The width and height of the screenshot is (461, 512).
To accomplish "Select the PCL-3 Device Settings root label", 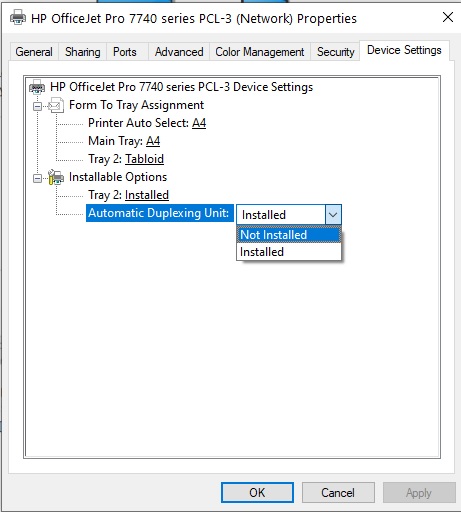I will [182, 87].
